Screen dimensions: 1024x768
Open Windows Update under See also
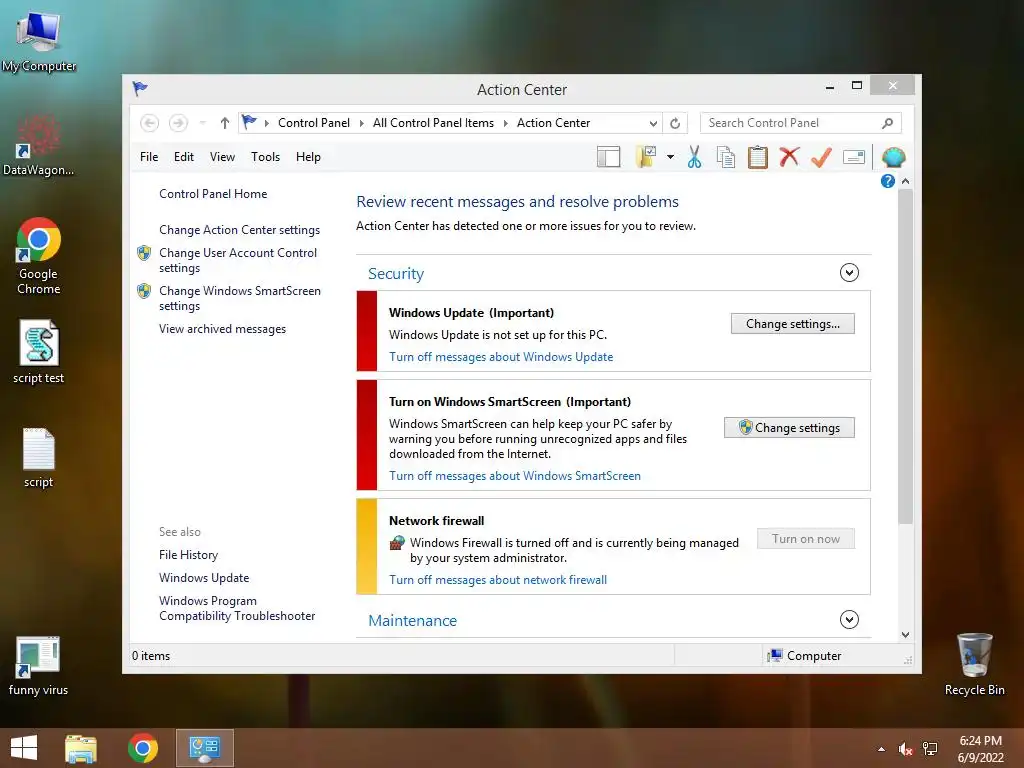(204, 578)
